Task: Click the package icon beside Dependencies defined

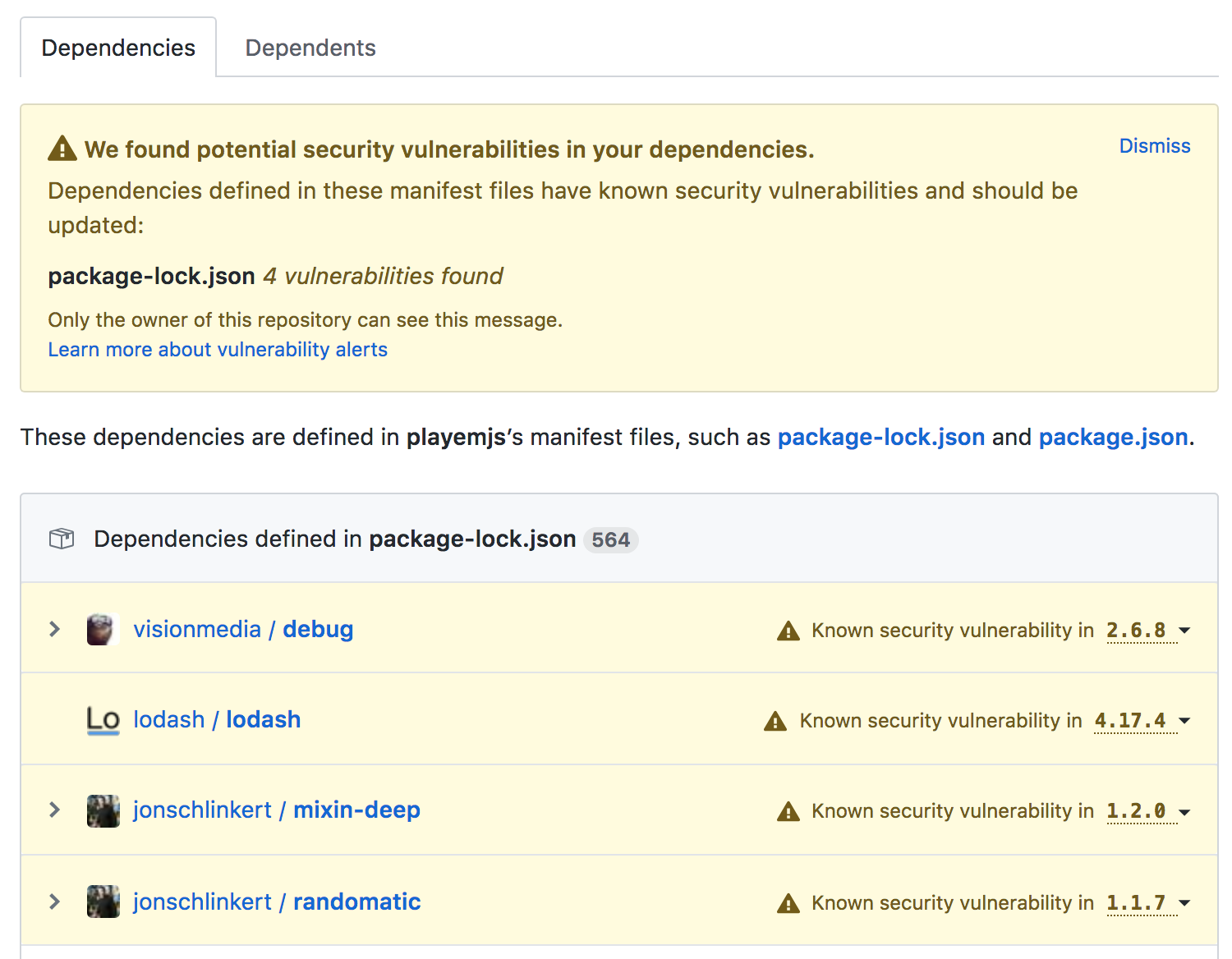Action: (x=62, y=539)
